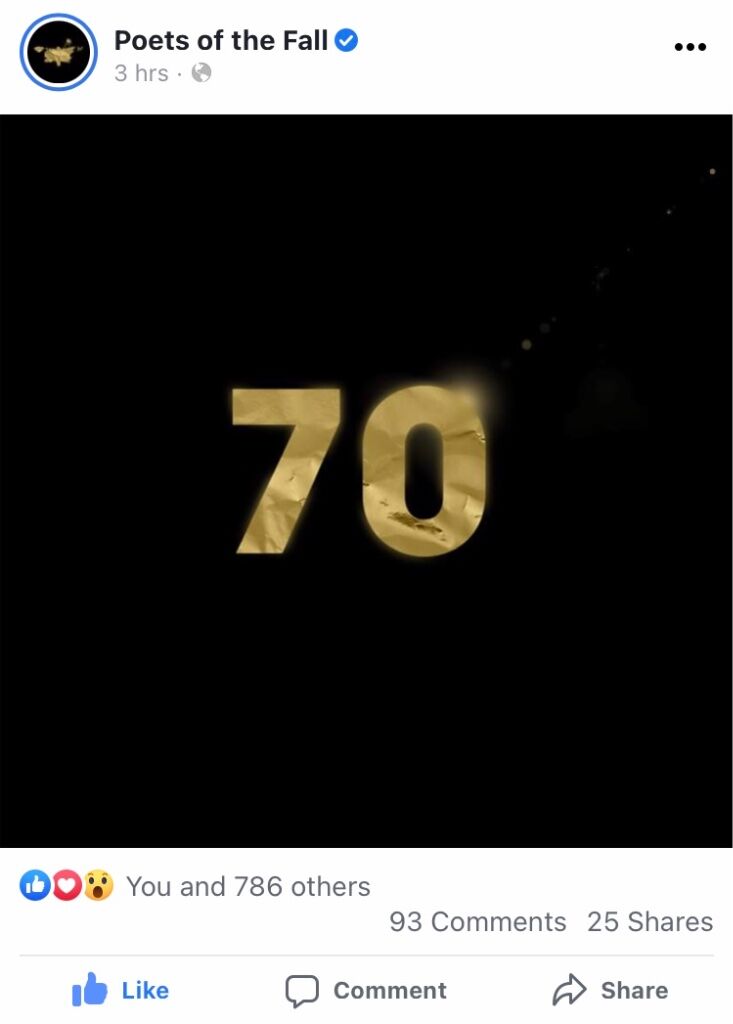733x1024 pixels.
Task: Click the gold 70 numeral in the image
Action: (359, 470)
